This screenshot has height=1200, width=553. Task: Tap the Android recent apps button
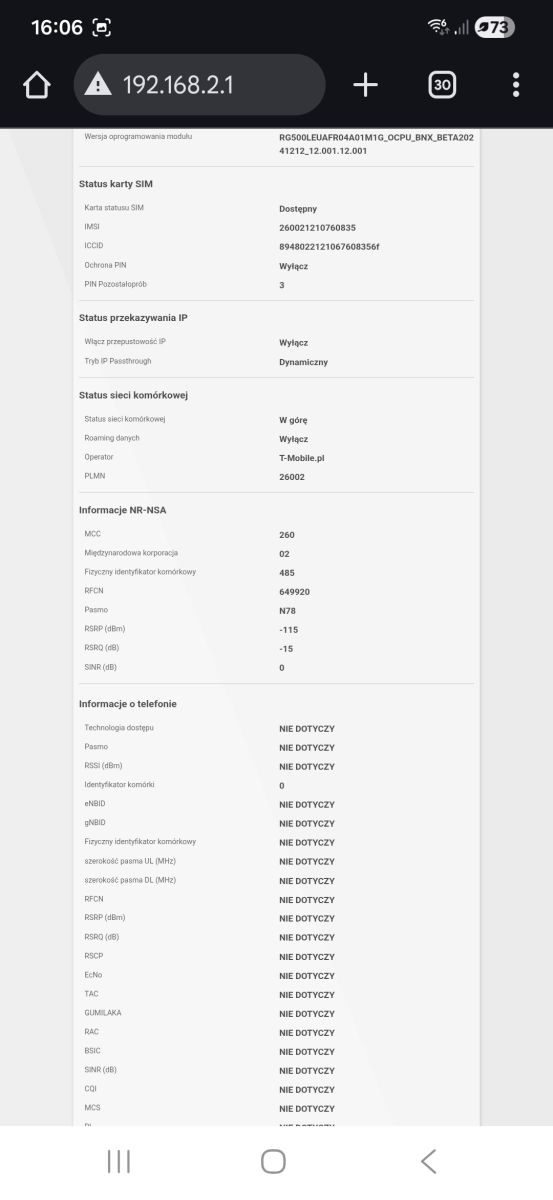point(119,1161)
